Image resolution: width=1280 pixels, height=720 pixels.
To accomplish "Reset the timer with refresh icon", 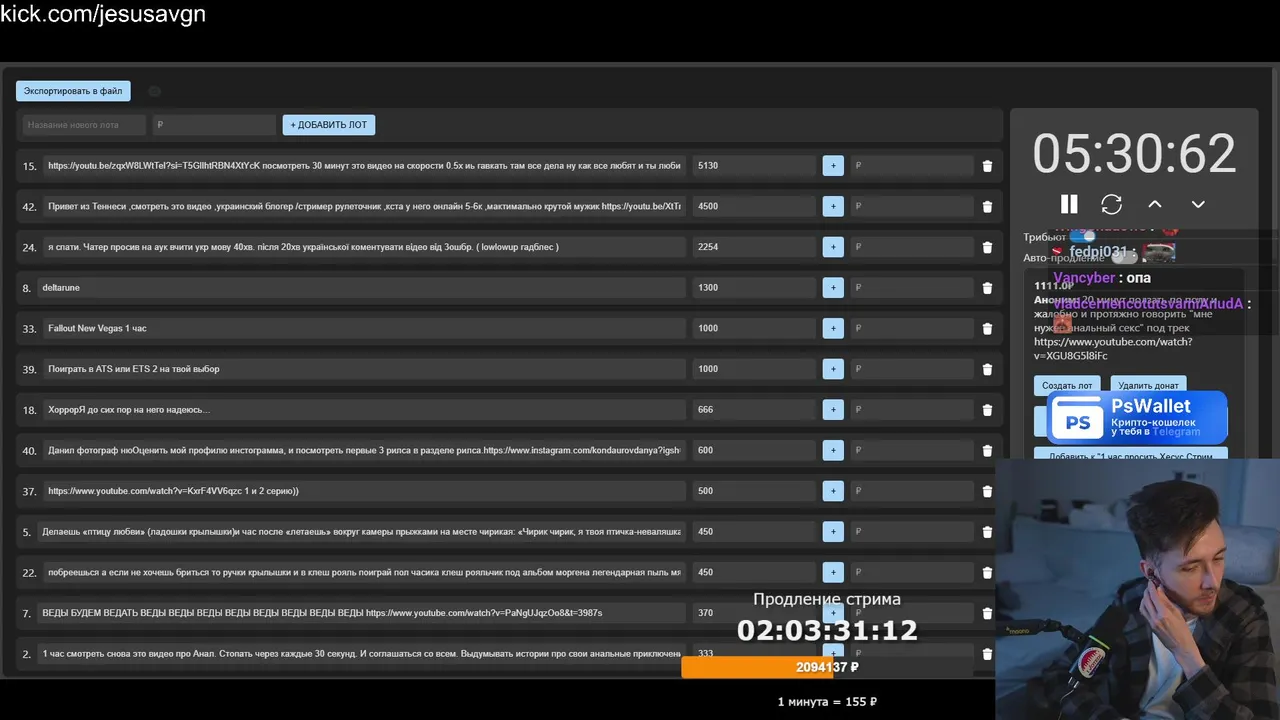I will (x=1111, y=204).
